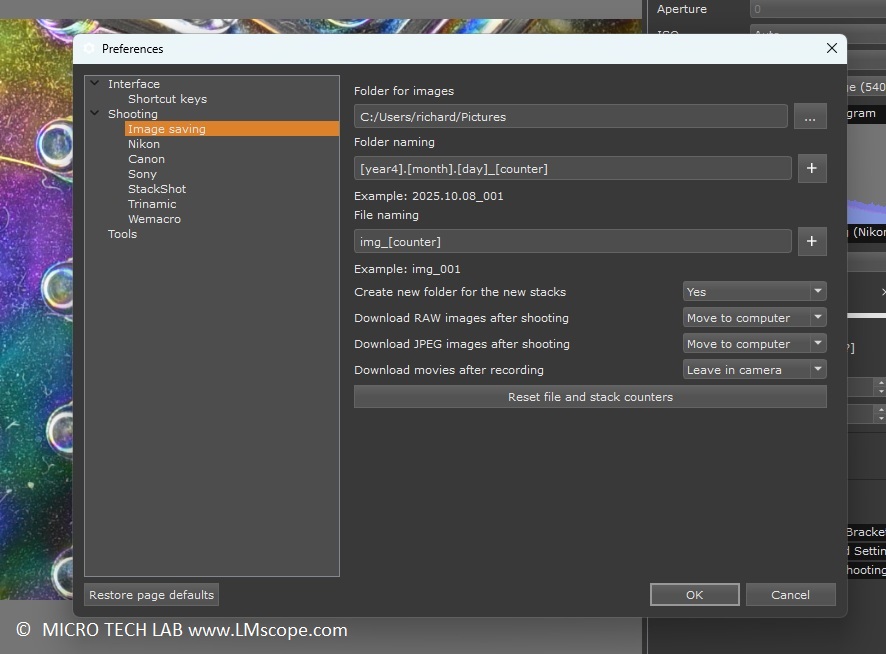886x654 pixels.
Task: Open Download RAW images dropdown
Action: (x=754, y=318)
